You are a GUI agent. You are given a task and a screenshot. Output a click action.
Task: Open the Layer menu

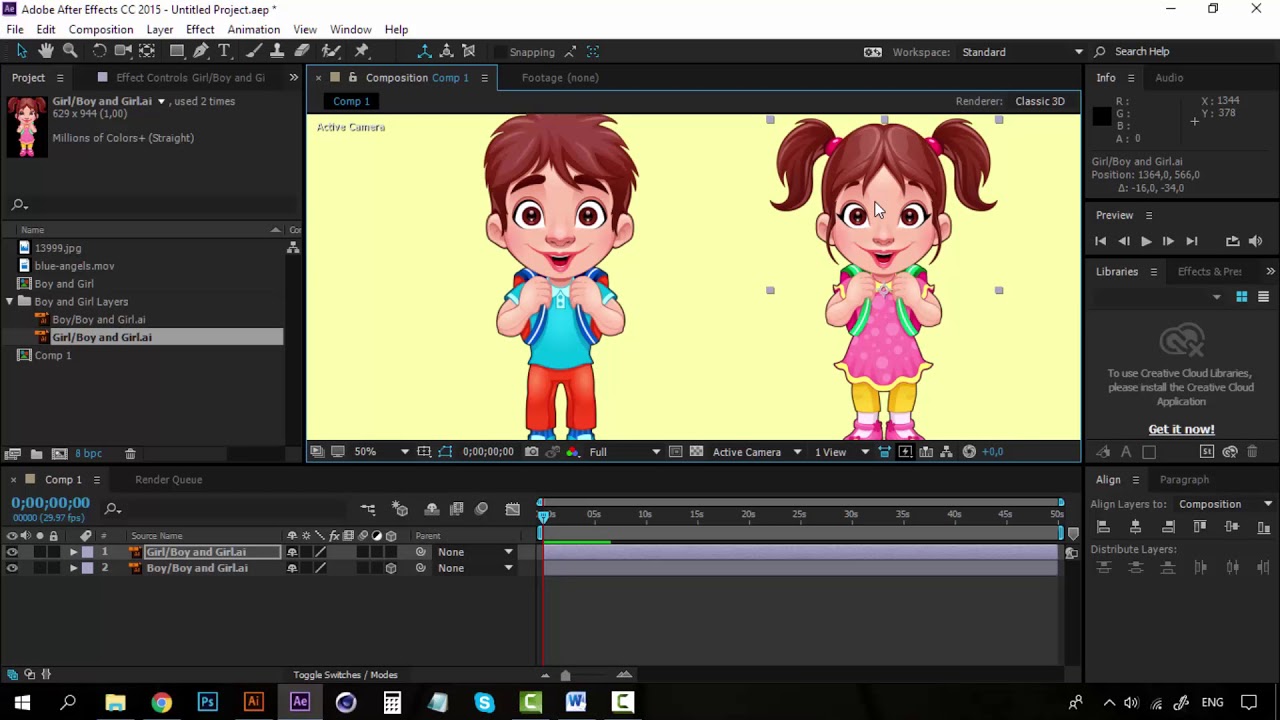[160, 29]
